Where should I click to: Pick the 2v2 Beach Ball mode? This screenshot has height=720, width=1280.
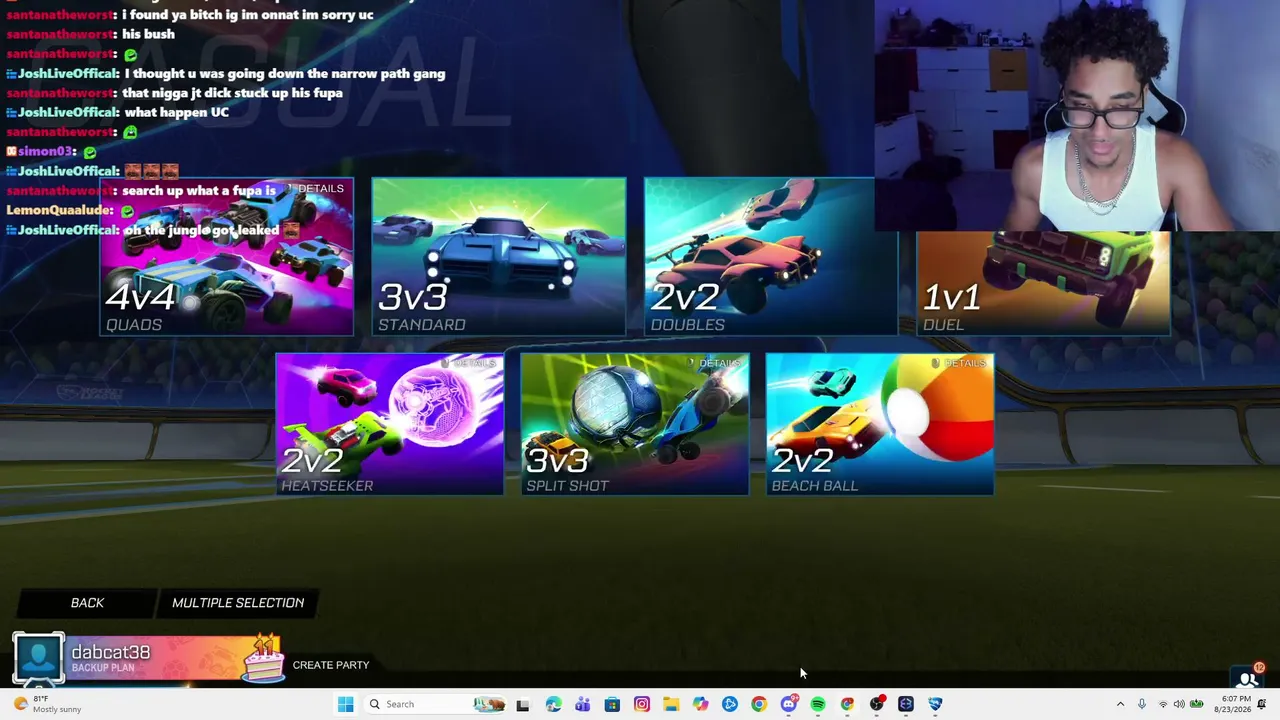click(x=880, y=424)
